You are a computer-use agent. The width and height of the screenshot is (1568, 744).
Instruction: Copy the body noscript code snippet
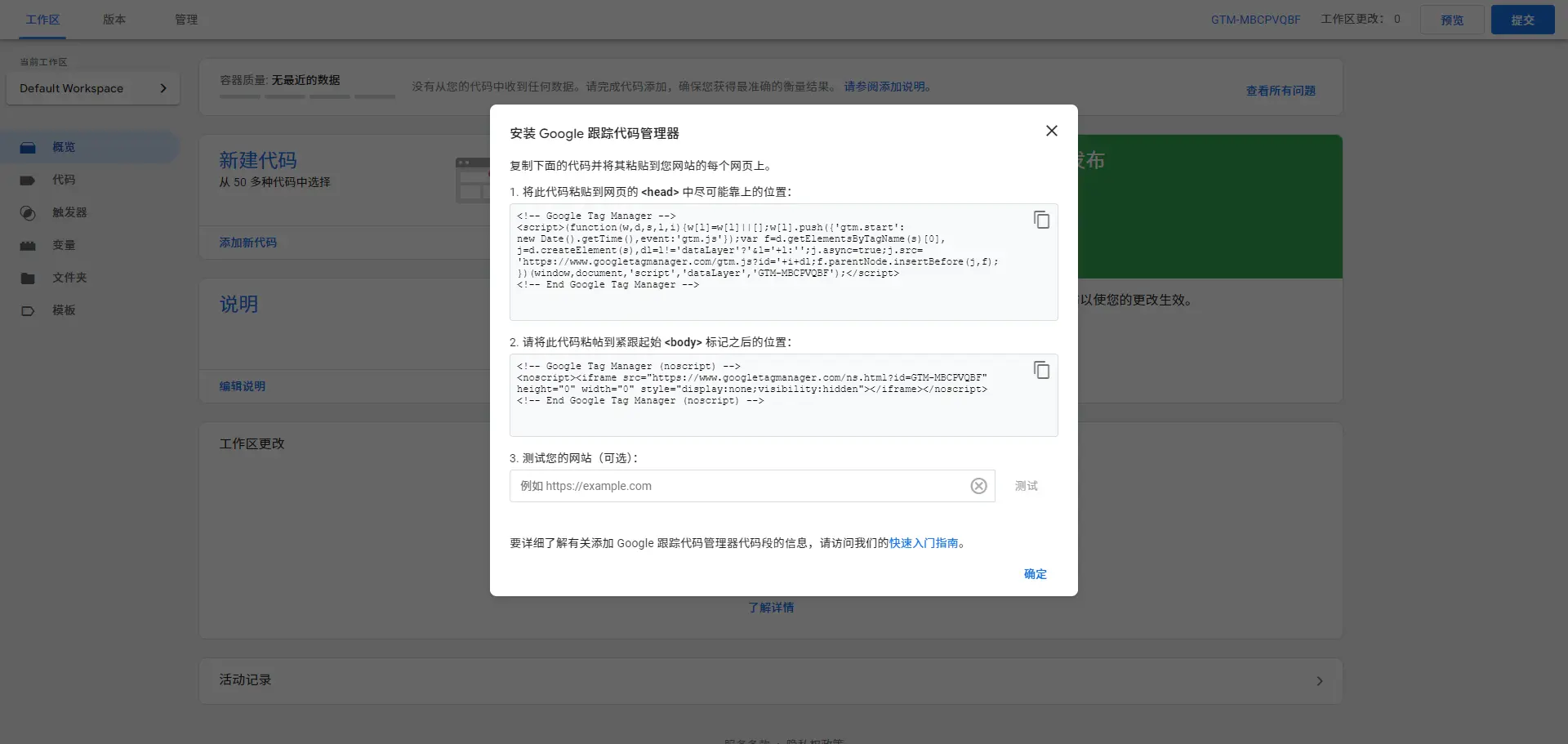coord(1041,370)
